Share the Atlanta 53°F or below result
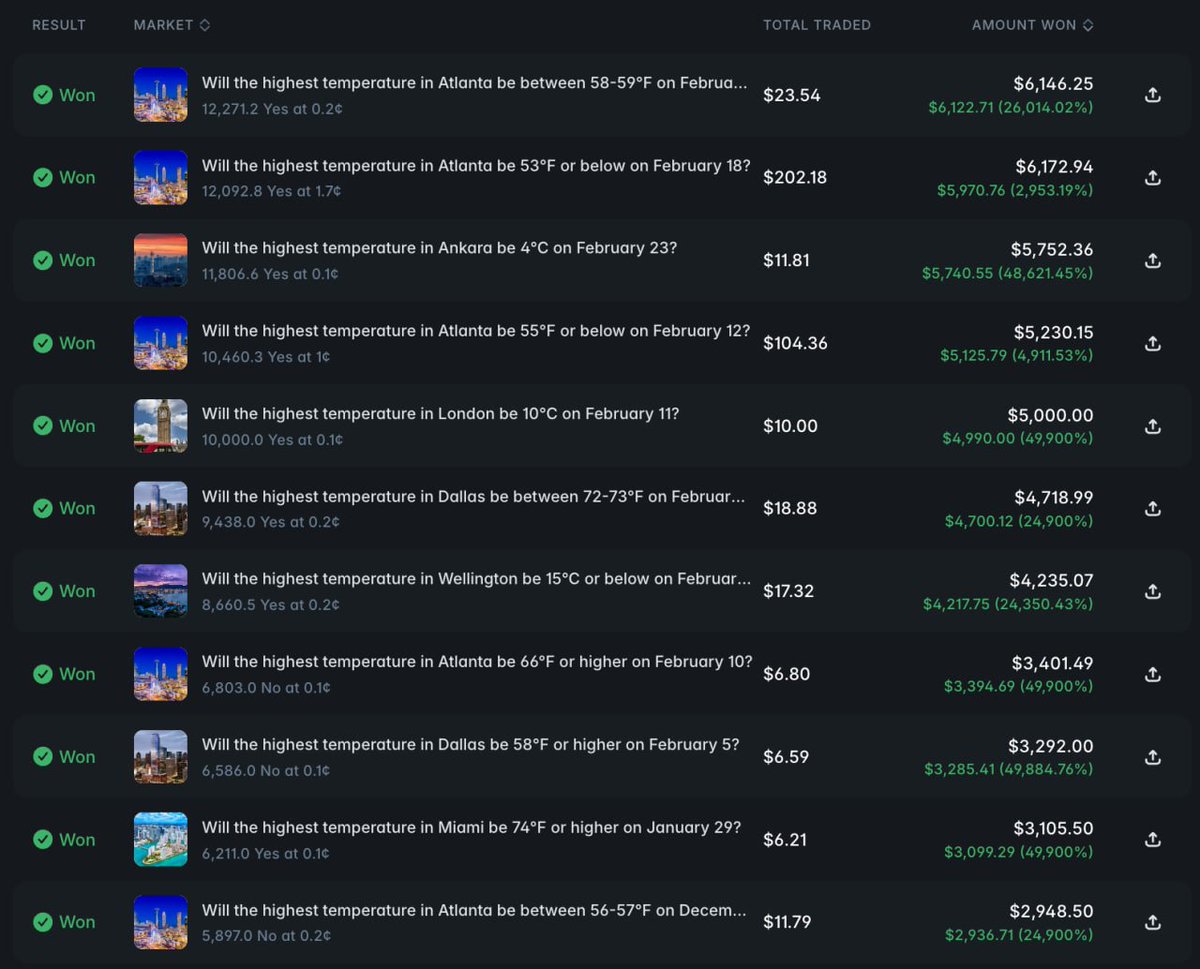 coord(1152,178)
